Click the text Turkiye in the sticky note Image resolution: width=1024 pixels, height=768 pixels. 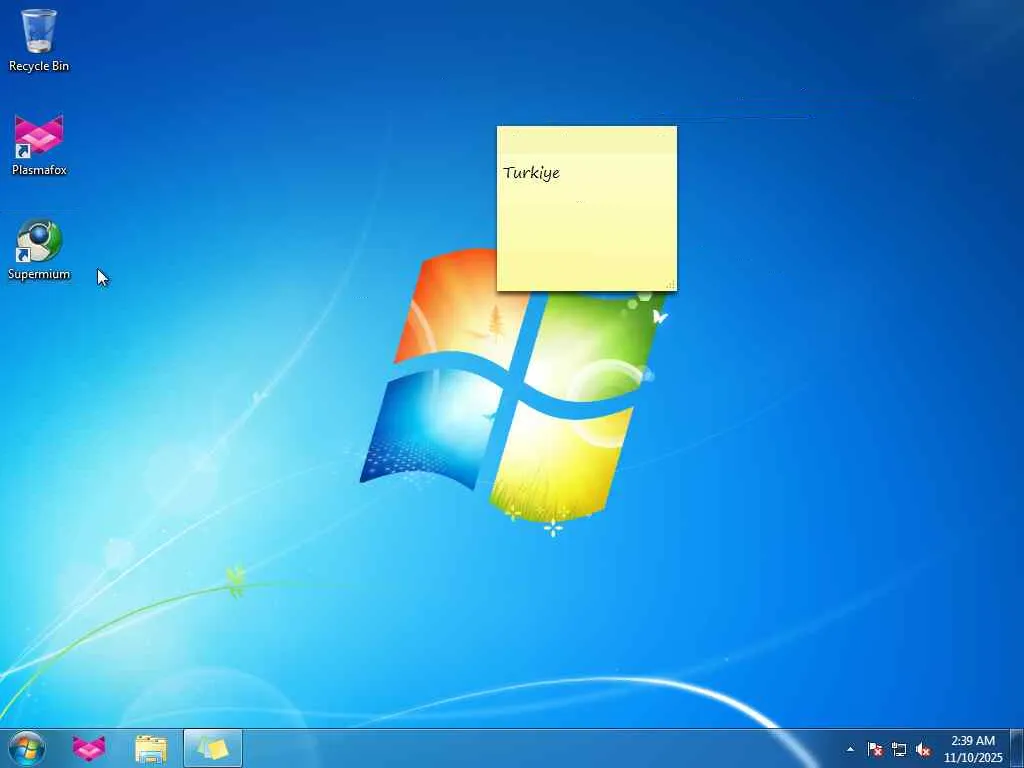click(532, 173)
